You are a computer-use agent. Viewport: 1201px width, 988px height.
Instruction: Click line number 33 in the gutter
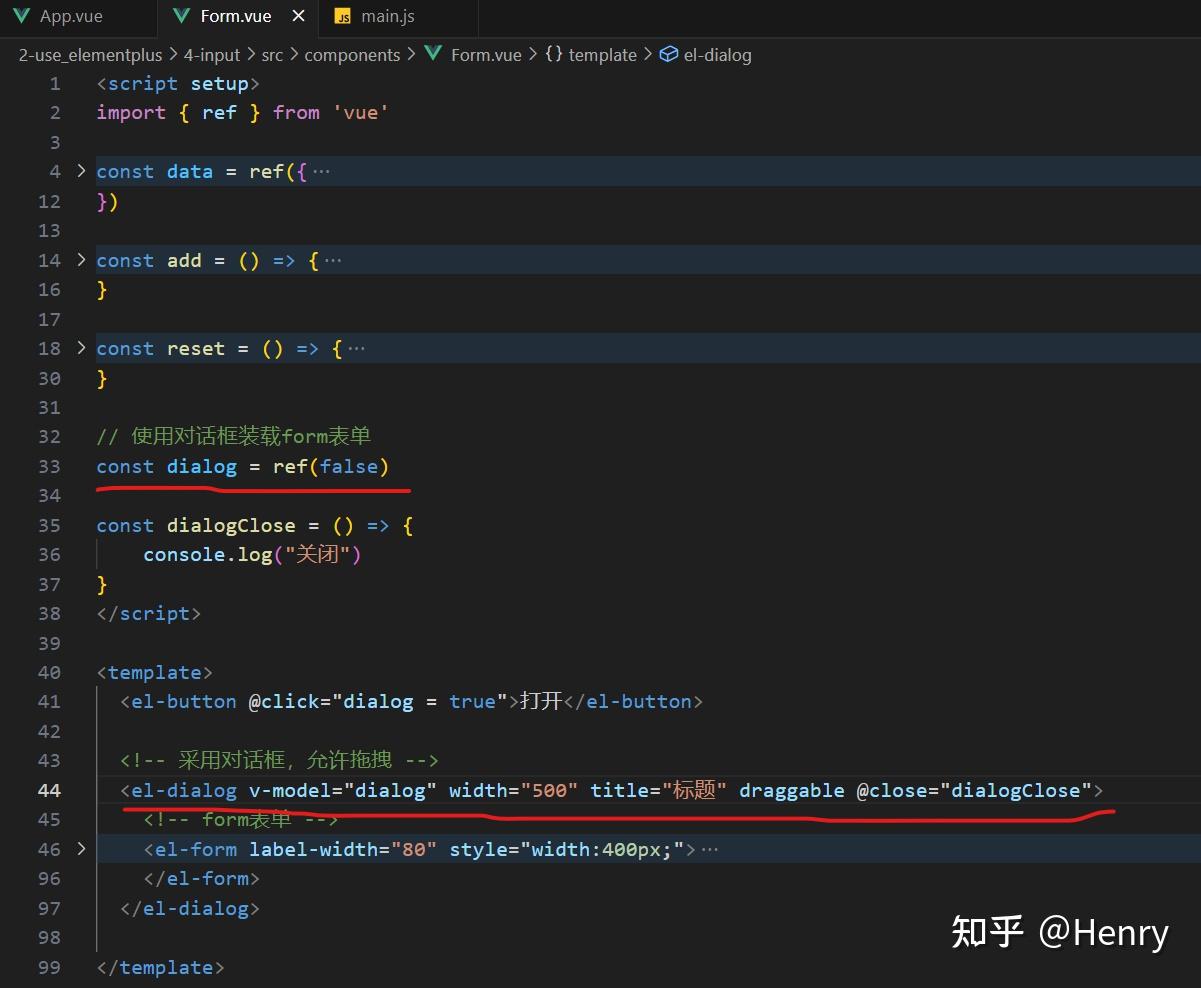click(x=49, y=466)
